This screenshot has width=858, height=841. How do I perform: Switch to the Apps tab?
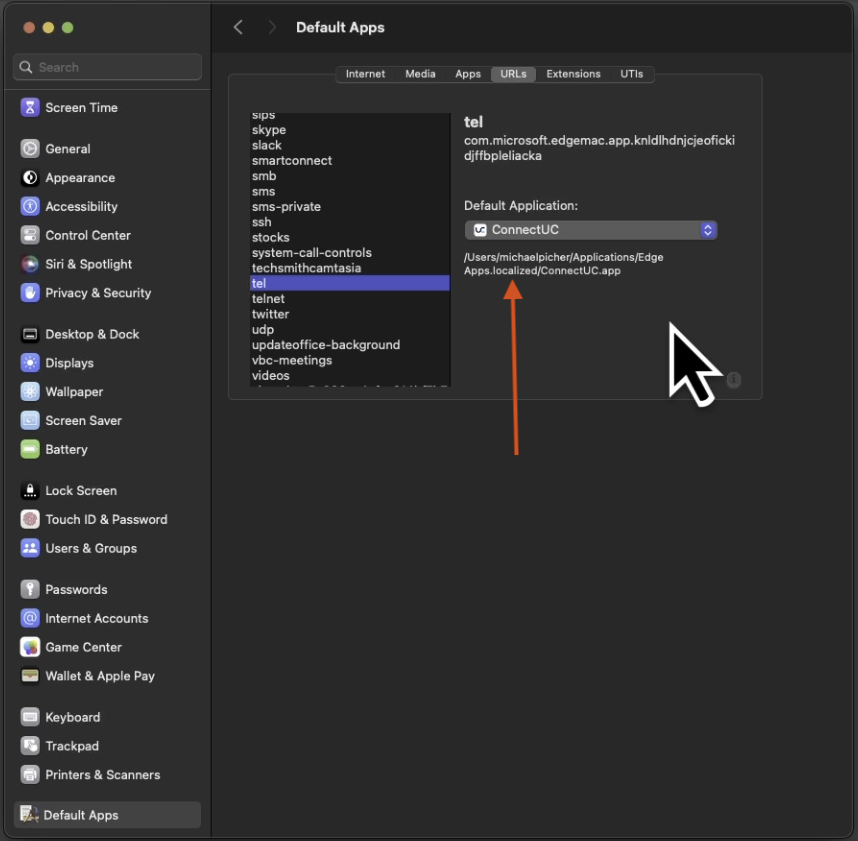(x=468, y=74)
